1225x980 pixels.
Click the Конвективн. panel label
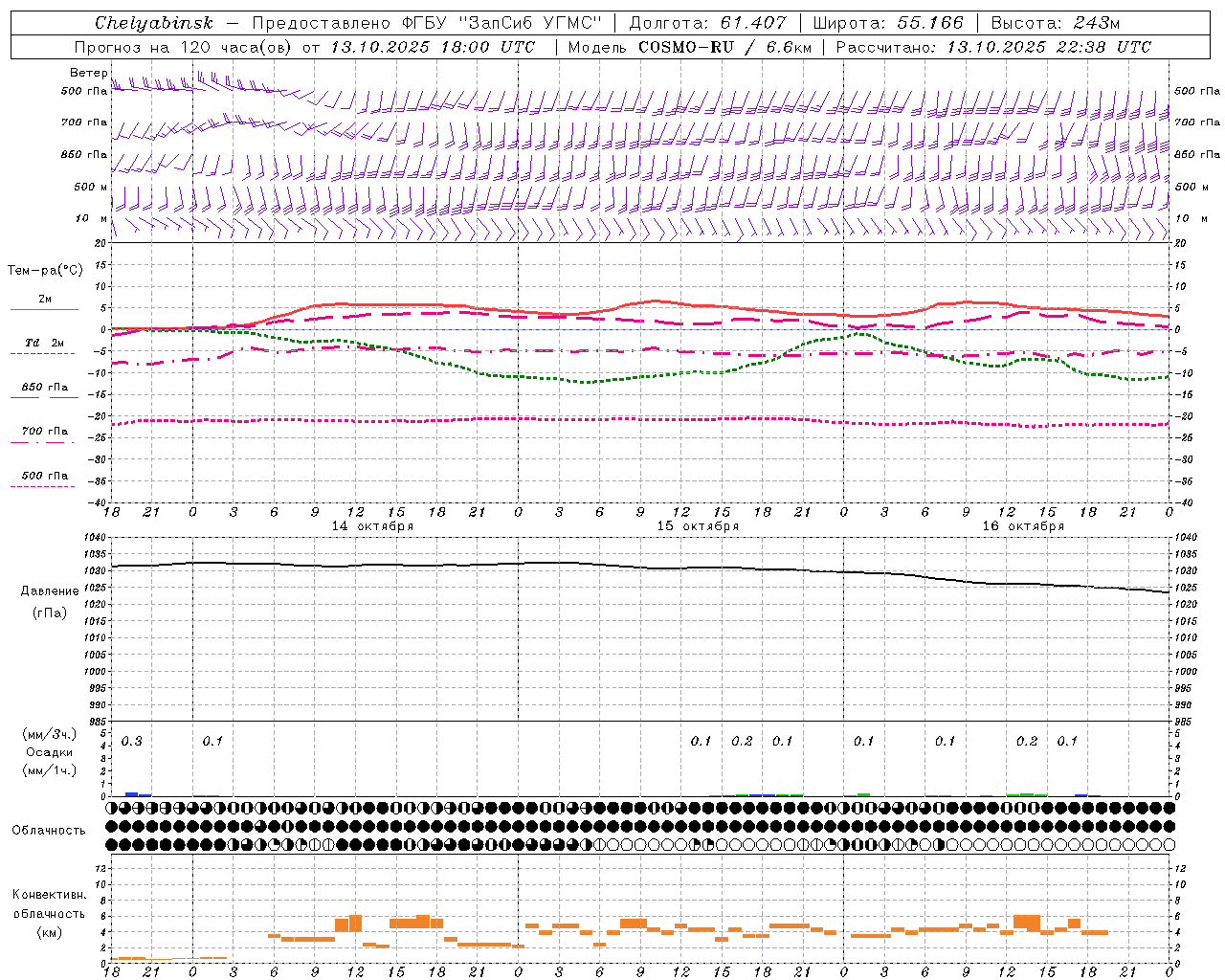(x=49, y=895)
